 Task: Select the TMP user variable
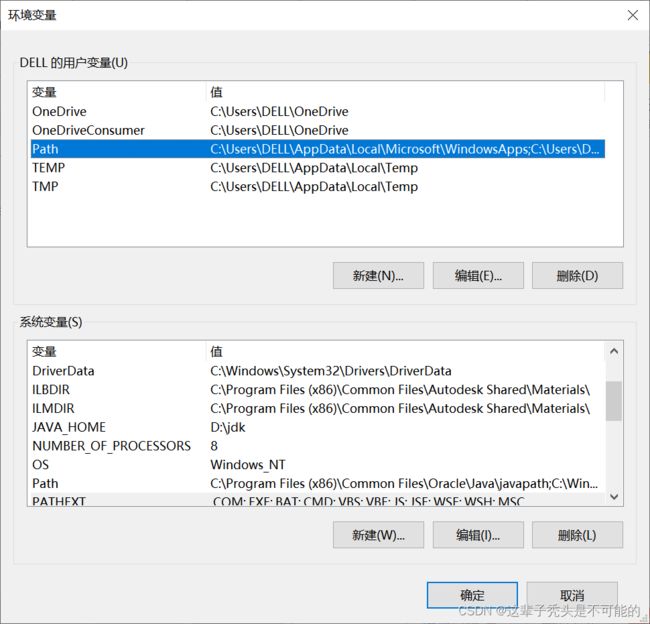46,186
